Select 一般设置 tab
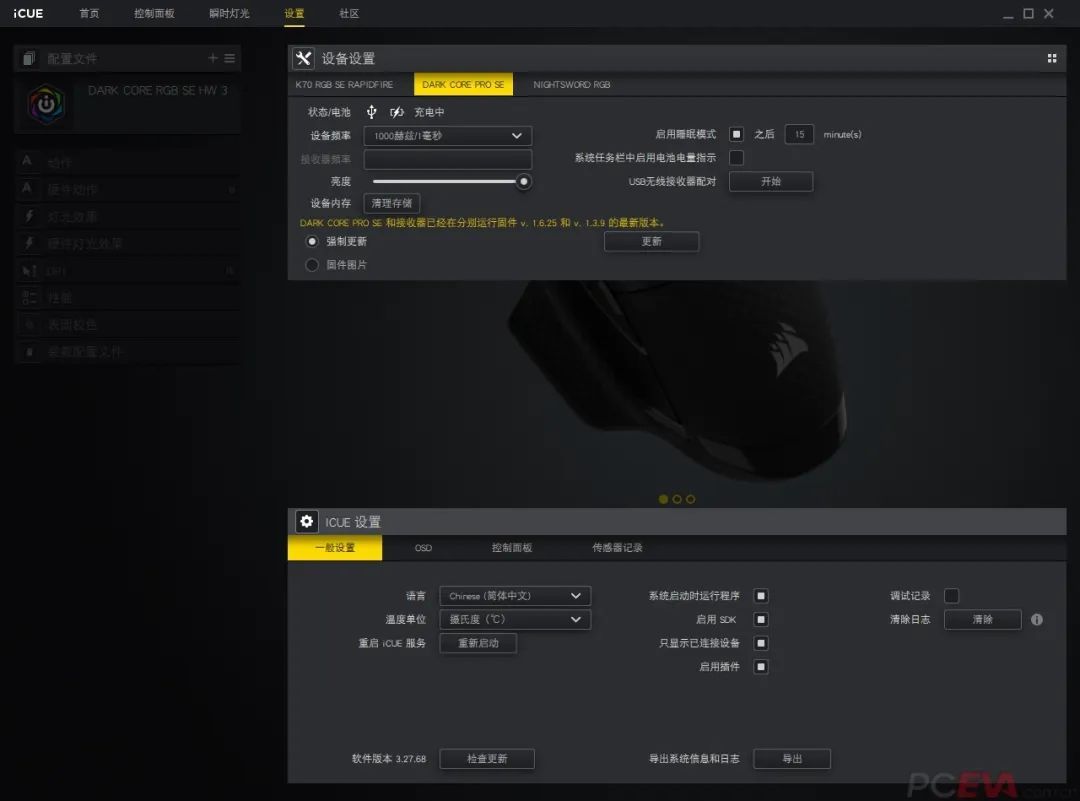1080x801 pixels. coord(335,548)
